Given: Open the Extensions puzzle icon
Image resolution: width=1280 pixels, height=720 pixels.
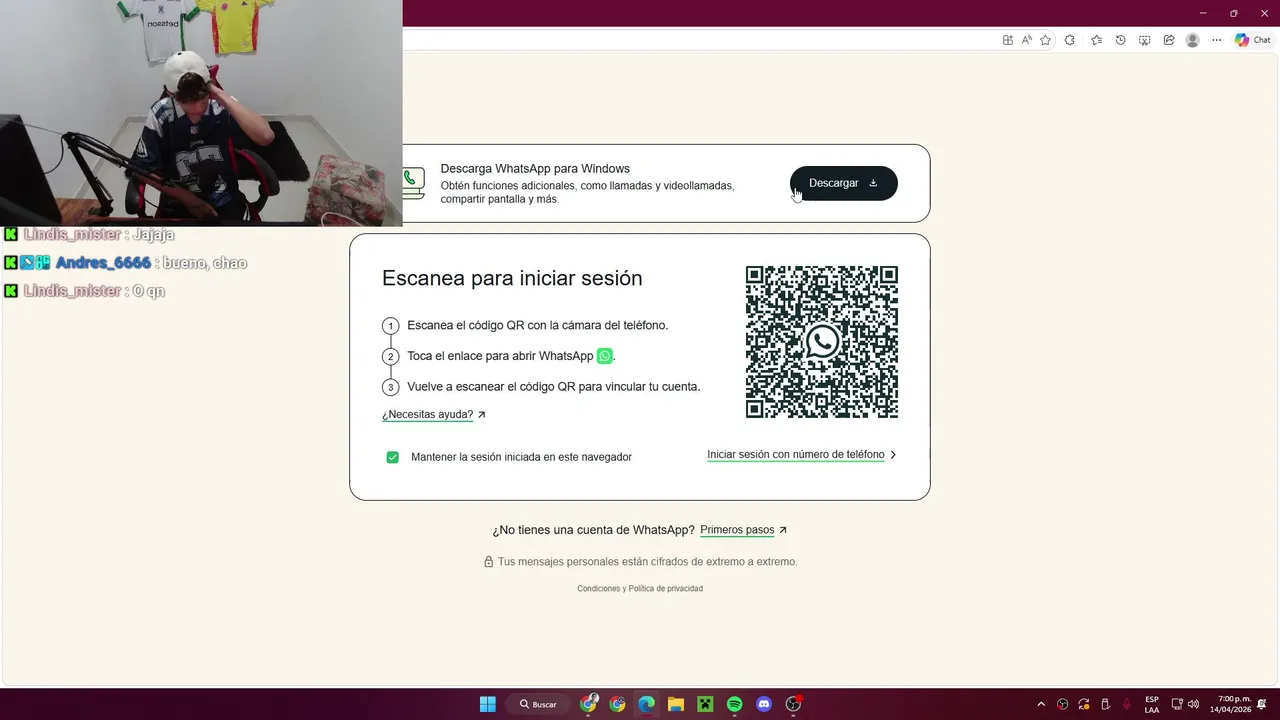Looking at the screenshot, I should click(1070, 40).
